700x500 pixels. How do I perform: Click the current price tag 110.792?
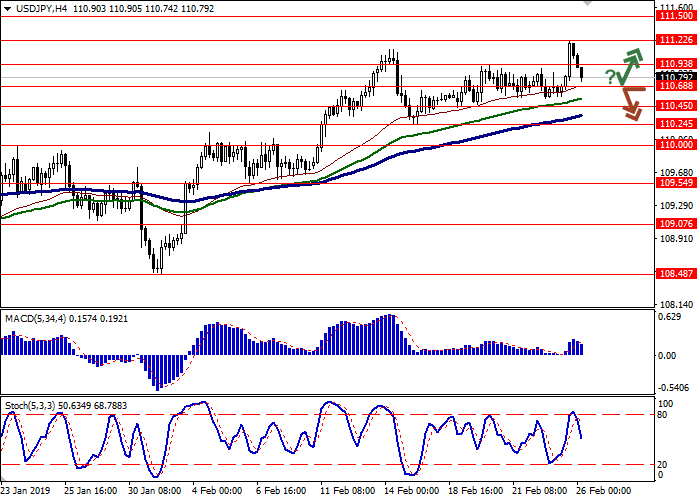pos(677,77)
